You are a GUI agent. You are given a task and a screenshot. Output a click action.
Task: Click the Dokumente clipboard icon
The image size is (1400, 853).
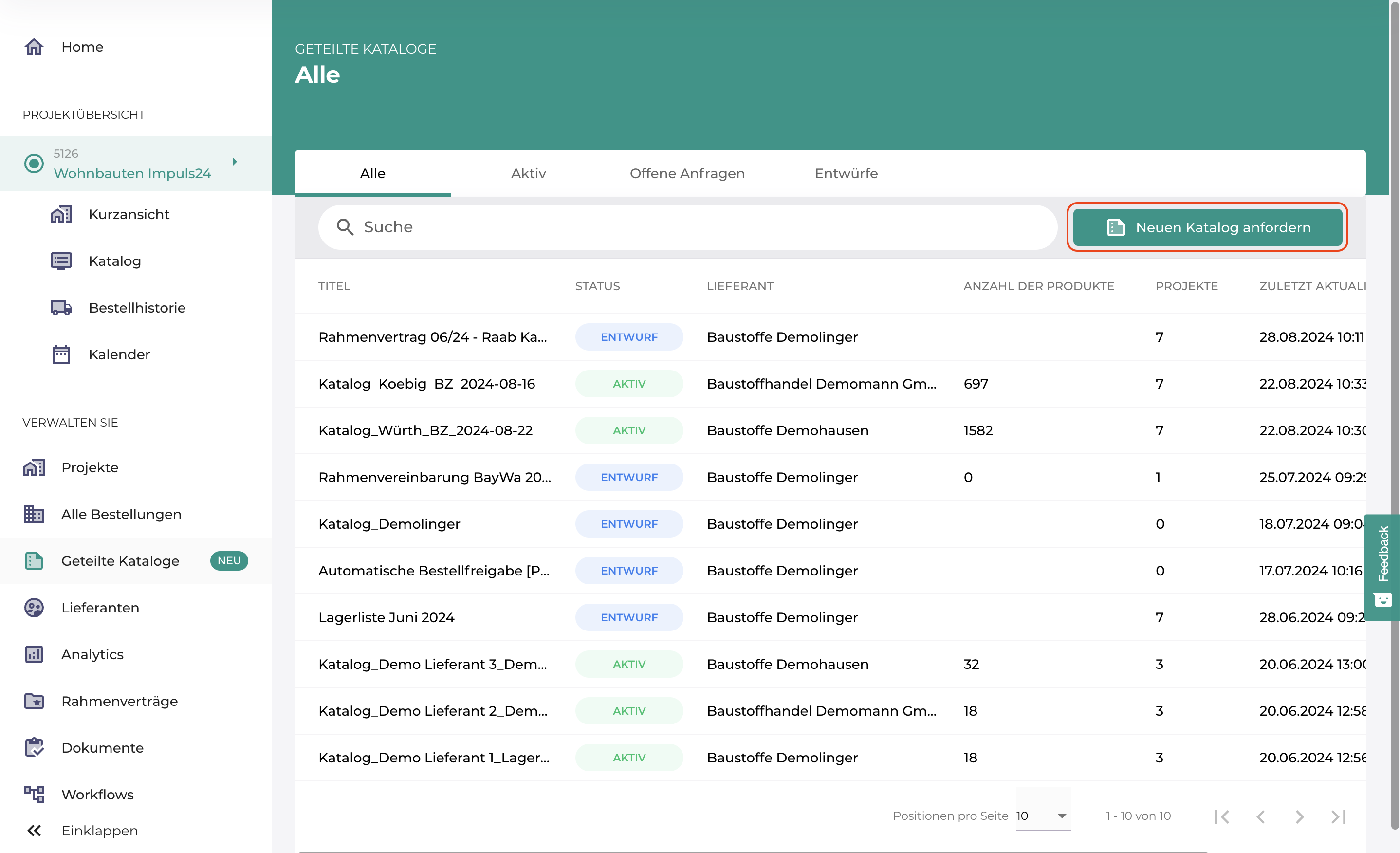[x=34, y=747]
